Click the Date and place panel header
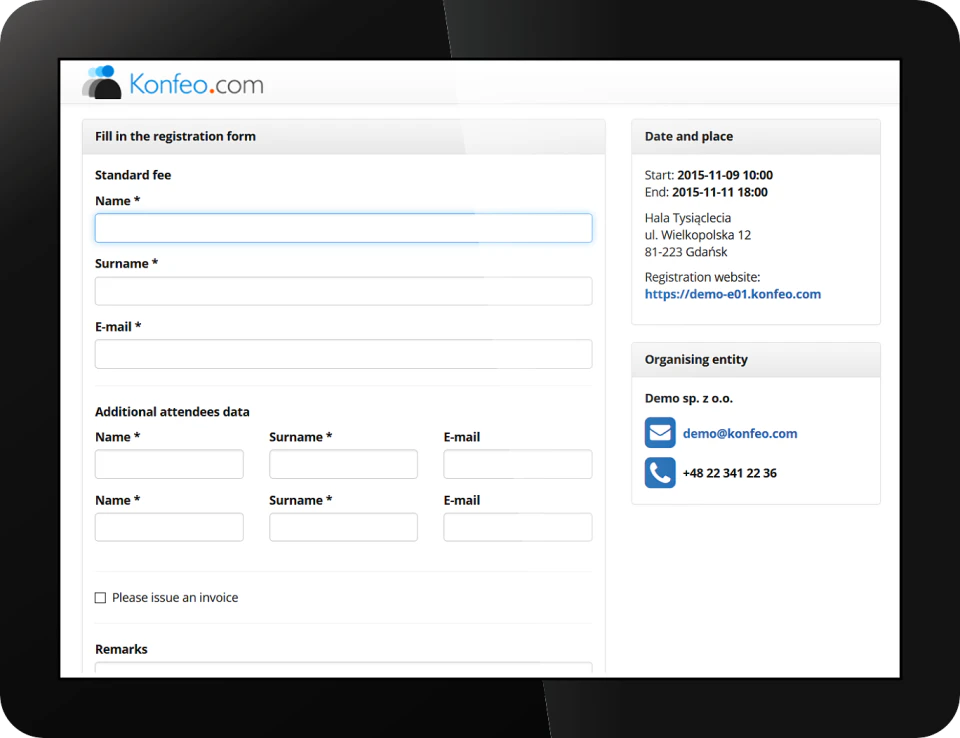The width and height of the screenshot is (960, 738). [x=689, y=136]
